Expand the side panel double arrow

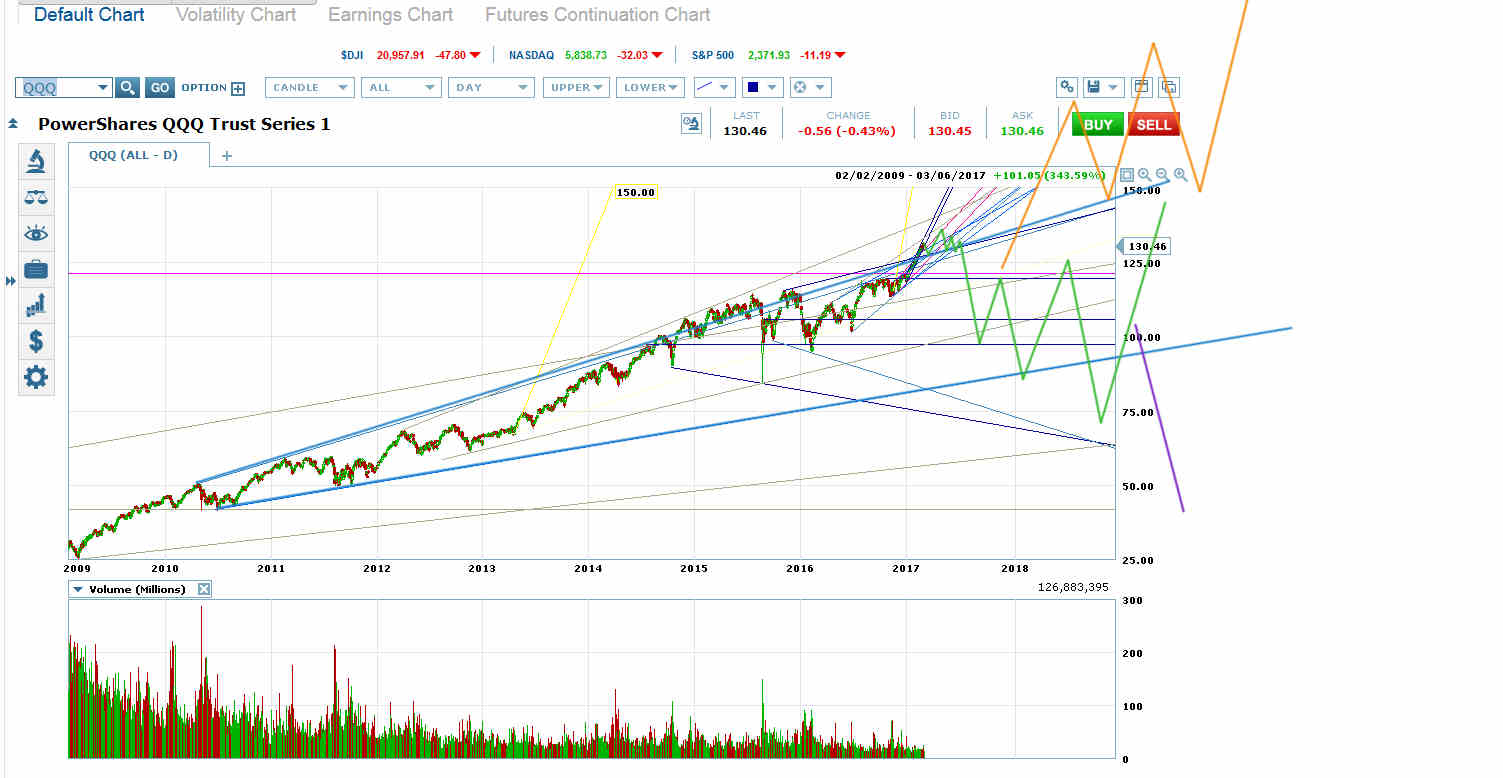coord(11,282)
